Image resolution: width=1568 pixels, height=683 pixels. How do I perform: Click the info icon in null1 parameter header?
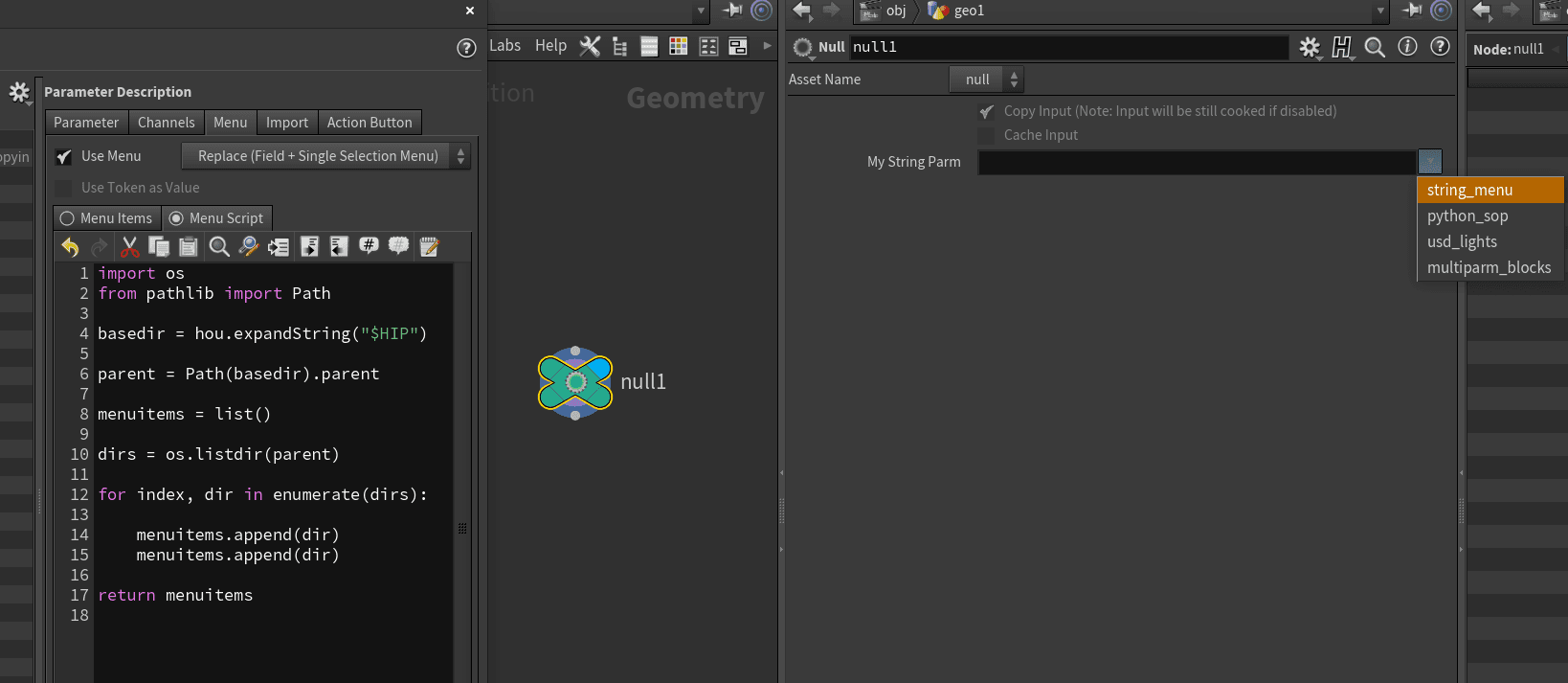point(1407,47)
